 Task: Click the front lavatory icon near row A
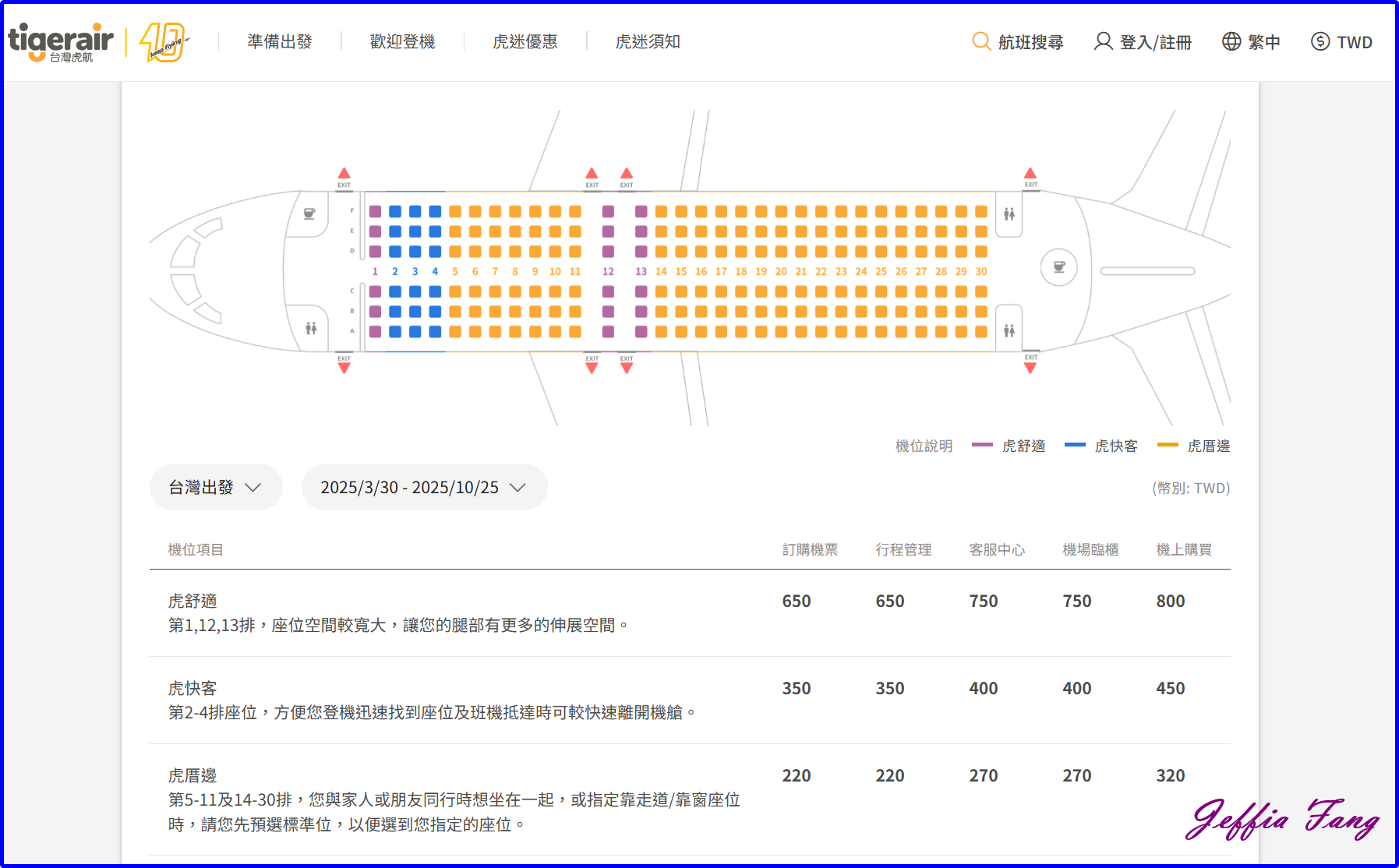[x=311, y=328]
